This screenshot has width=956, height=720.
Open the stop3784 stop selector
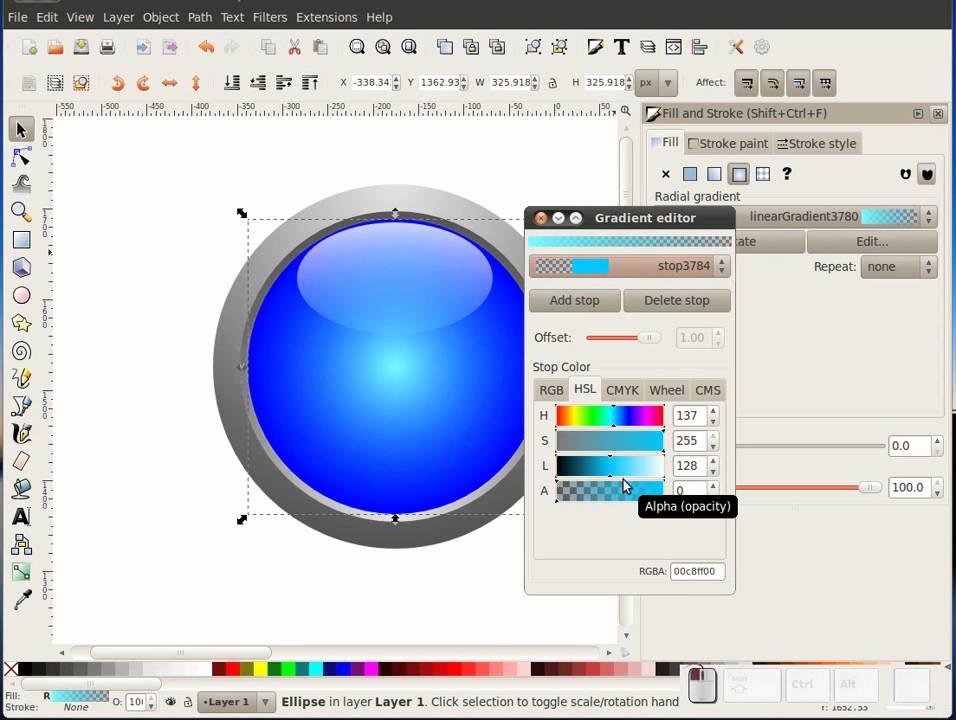point(629,266)
